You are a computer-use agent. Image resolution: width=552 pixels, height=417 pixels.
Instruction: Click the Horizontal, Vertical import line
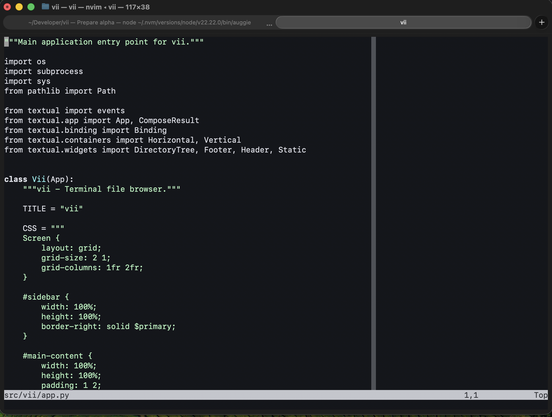123,140
